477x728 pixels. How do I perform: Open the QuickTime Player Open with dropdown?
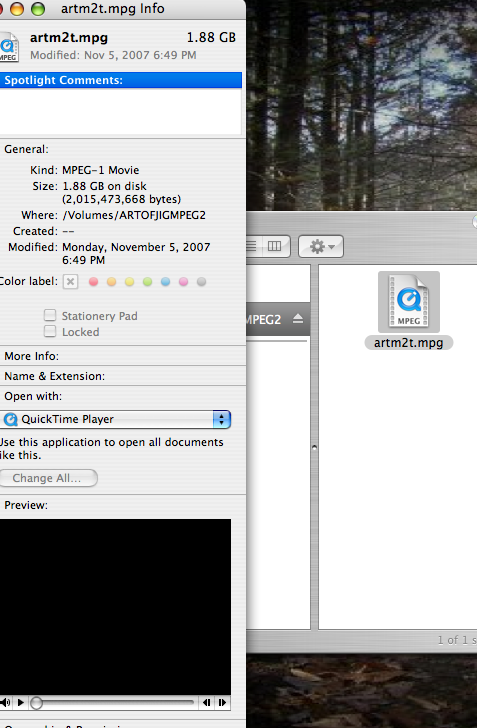pos(116,419)
